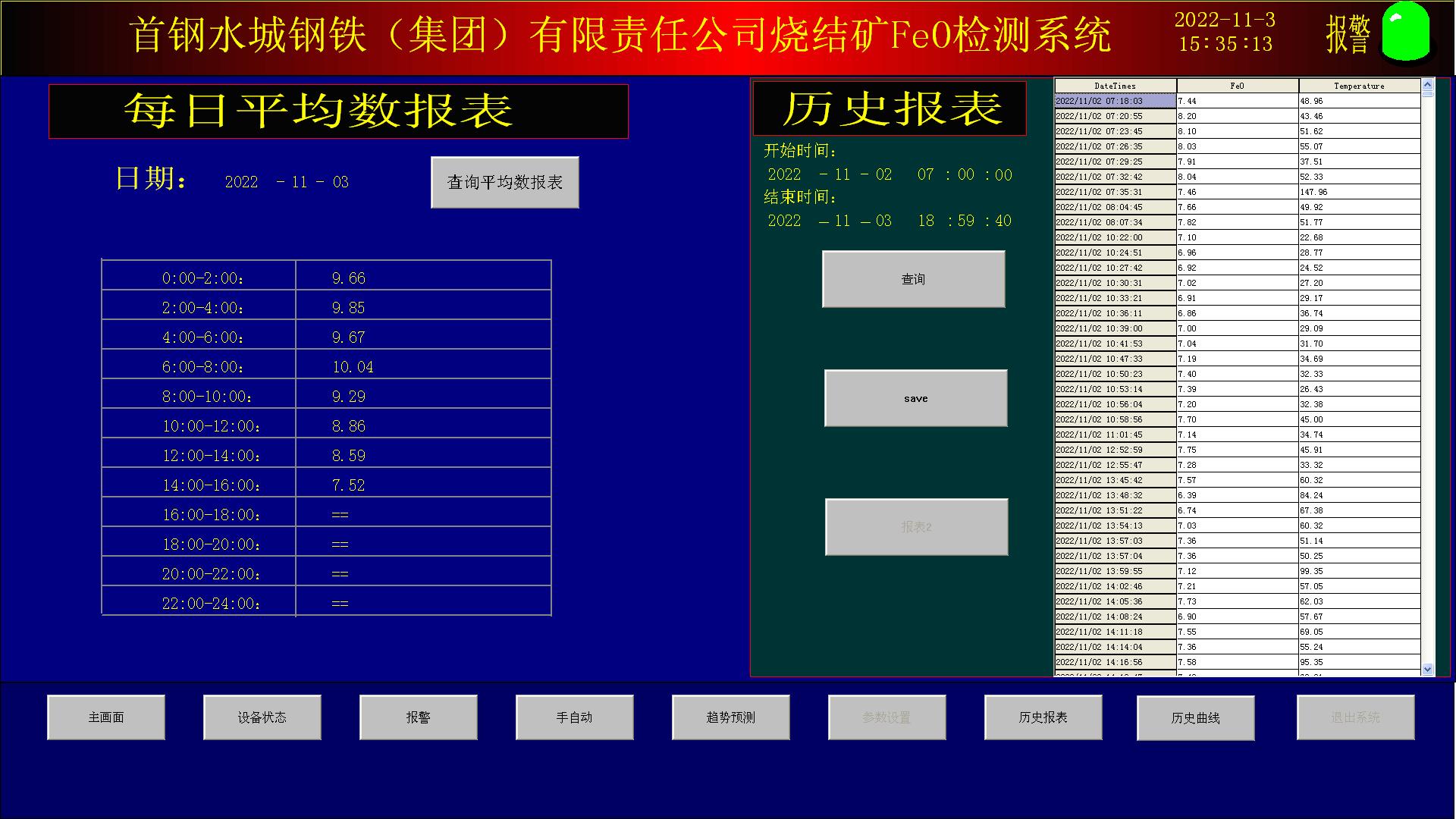Screen dimensions: 1456x819
Task: Select row 2022/11/02 07:20:55
Action: click(x=1238, y=116)
